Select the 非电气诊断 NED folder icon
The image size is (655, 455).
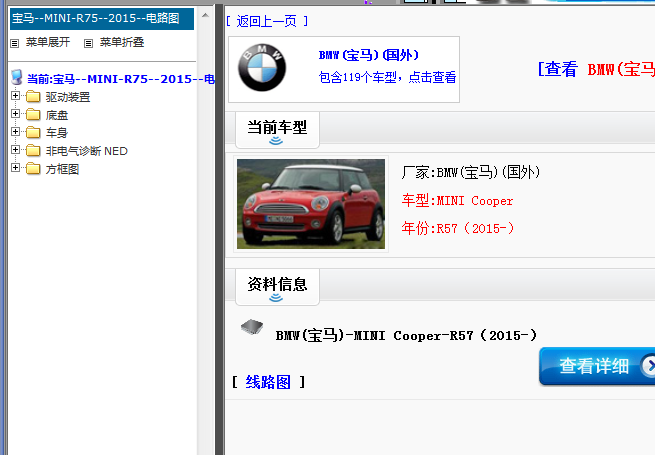(33, 151)
